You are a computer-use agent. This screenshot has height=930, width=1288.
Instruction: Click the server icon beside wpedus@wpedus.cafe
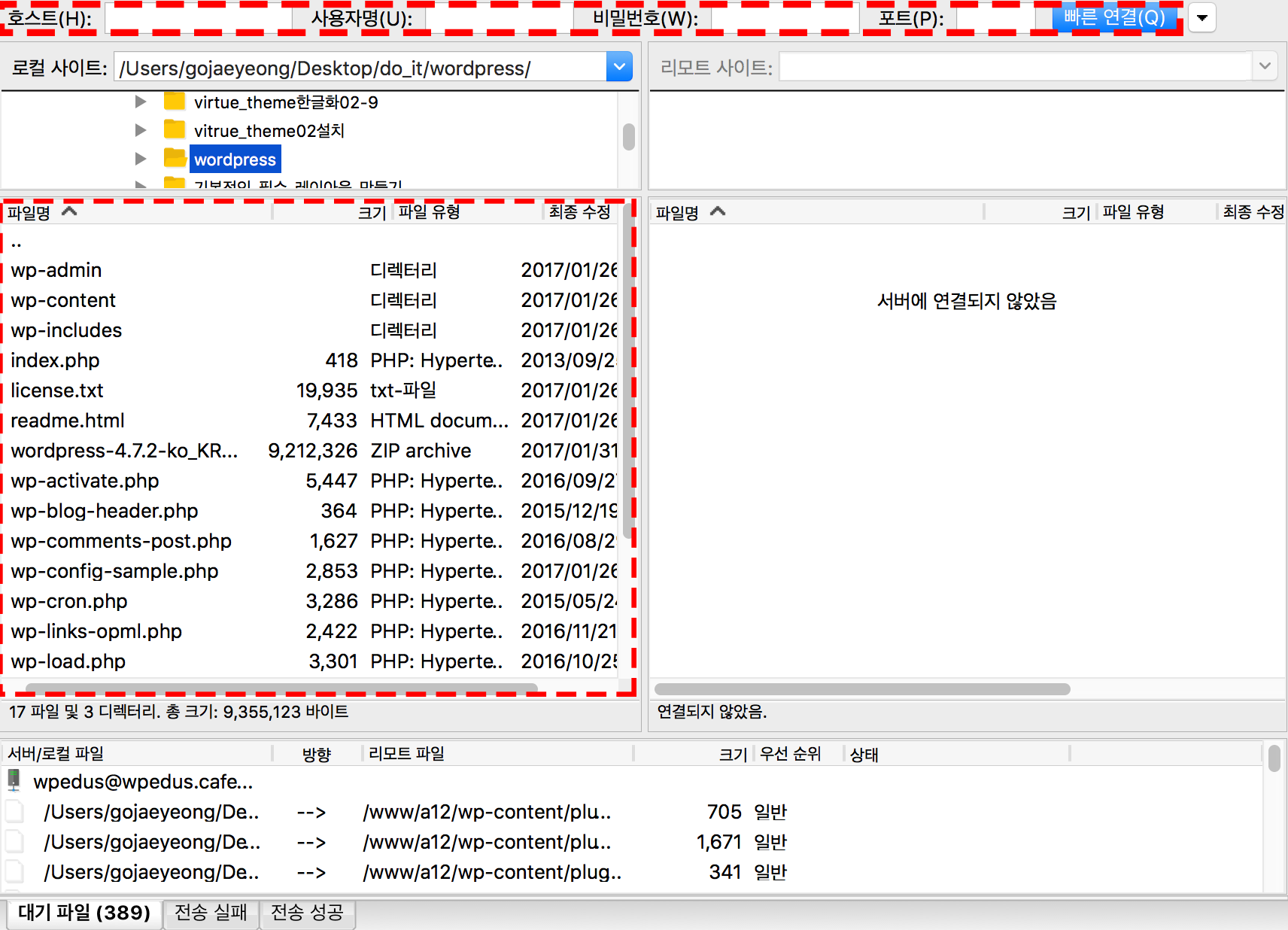14,780
